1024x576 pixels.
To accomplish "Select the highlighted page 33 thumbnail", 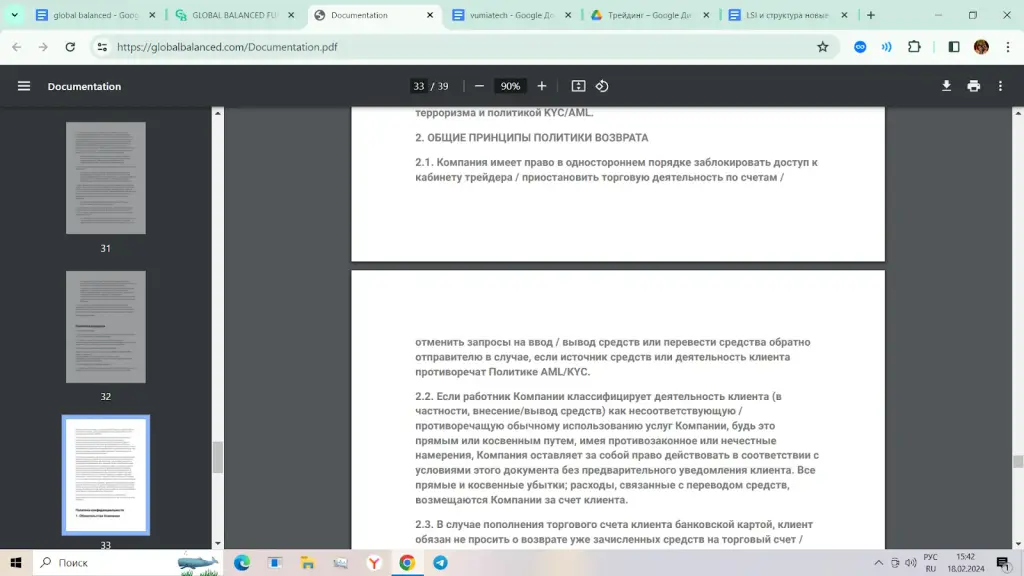I will pos(106,475).
